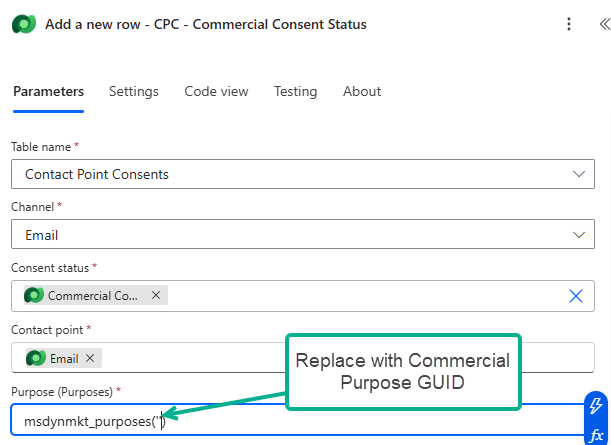The height and width of the screenshot is (445, 611).
Task: Insert dynamic content using lightning icon
Action: click(595, 406)
